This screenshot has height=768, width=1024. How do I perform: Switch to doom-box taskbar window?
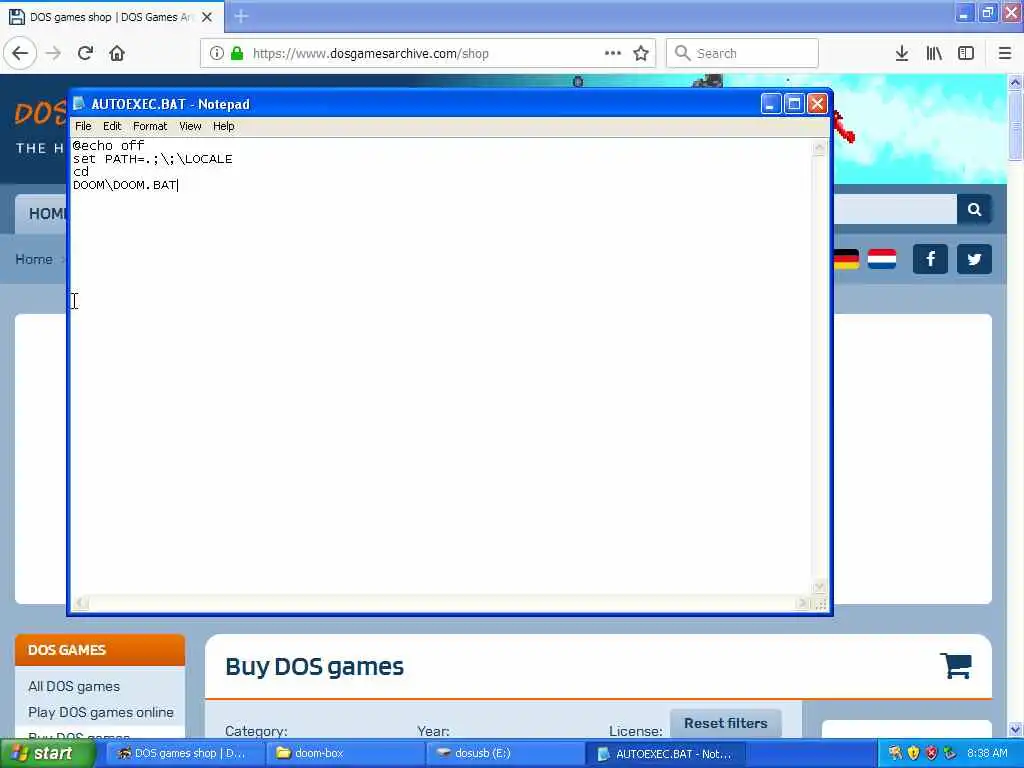tap(345, 754)
